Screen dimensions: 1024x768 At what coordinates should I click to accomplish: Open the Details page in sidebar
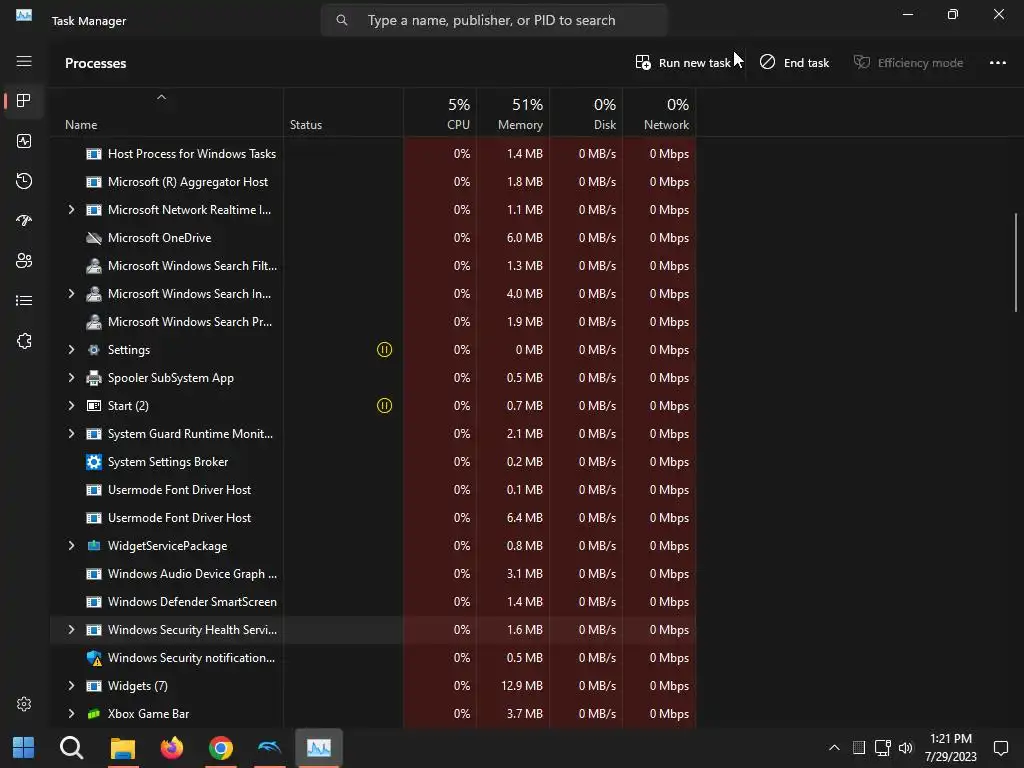tap(24, 300)
